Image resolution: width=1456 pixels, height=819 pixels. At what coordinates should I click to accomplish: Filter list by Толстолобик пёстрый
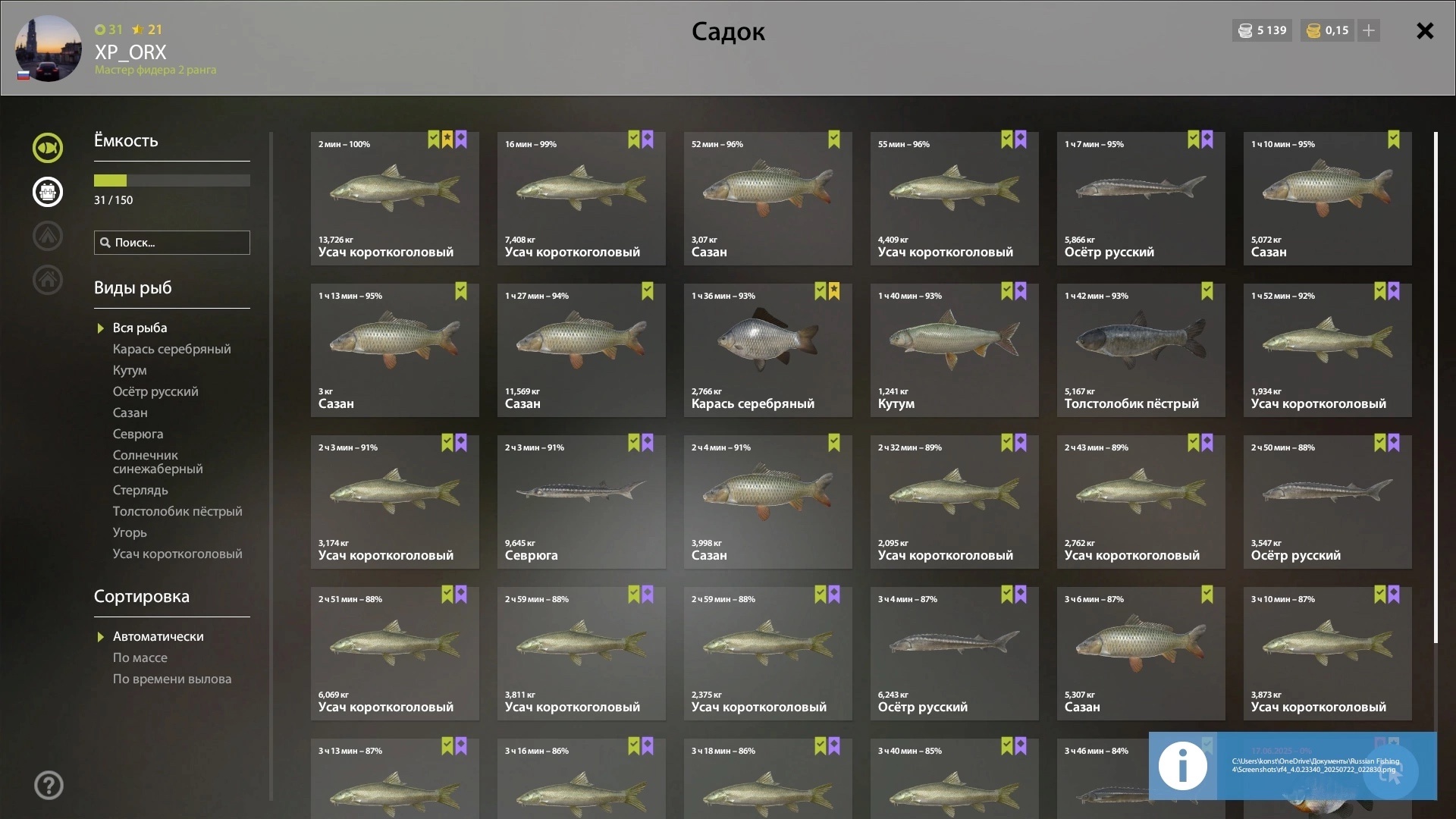pyautogui.click(x=177, y=511)
